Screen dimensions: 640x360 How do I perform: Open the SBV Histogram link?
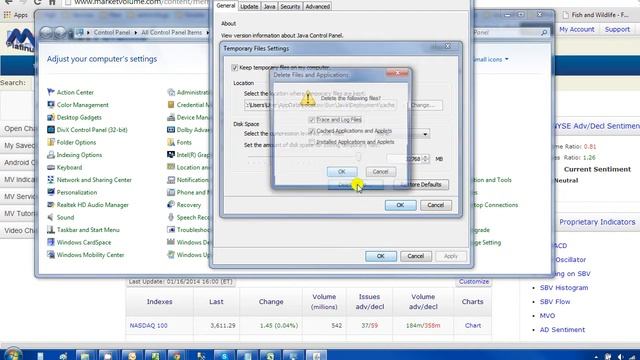(x=564, y=288)
